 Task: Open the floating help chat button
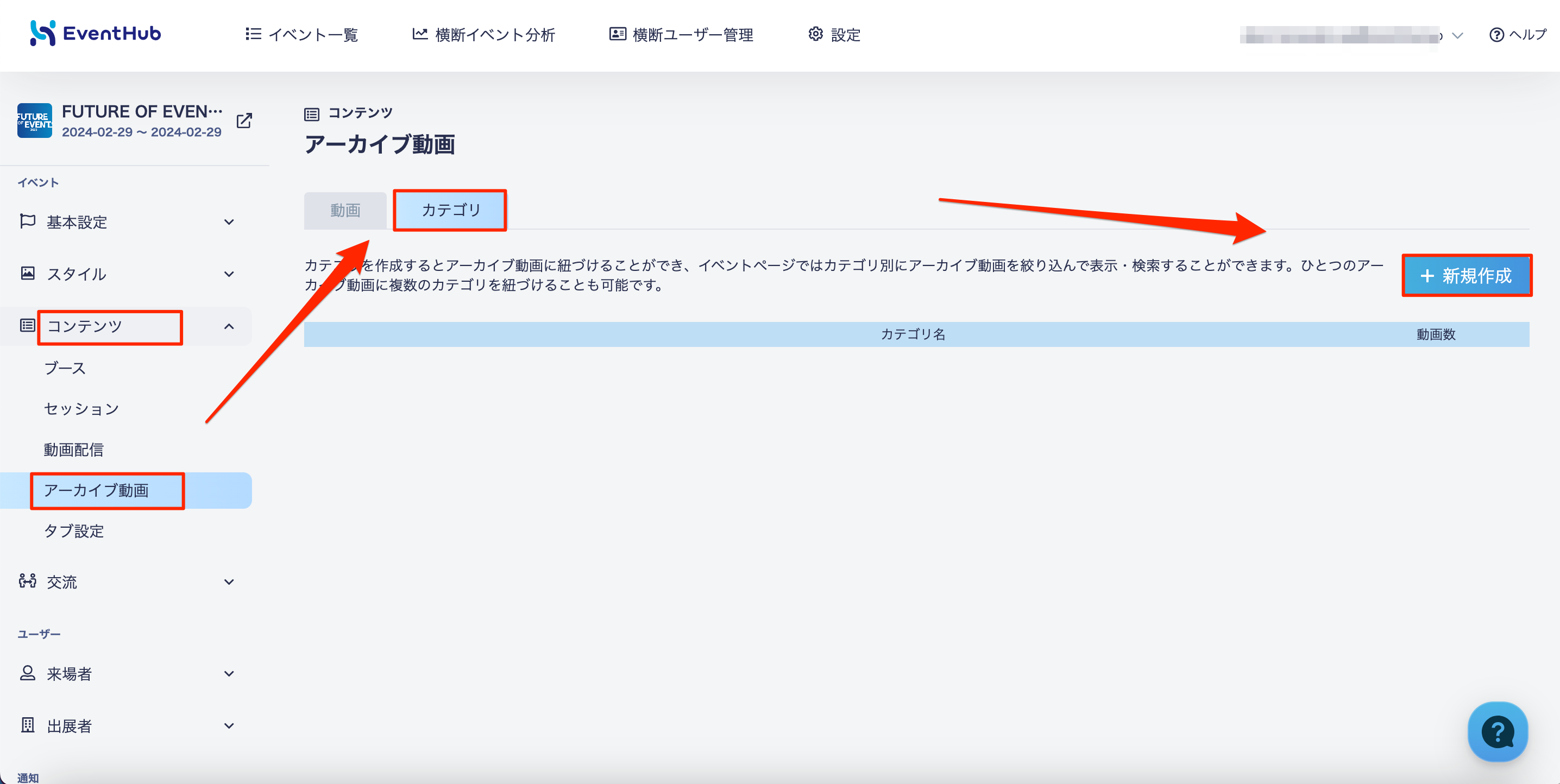pyautogui.click(x=1497, y=731)
